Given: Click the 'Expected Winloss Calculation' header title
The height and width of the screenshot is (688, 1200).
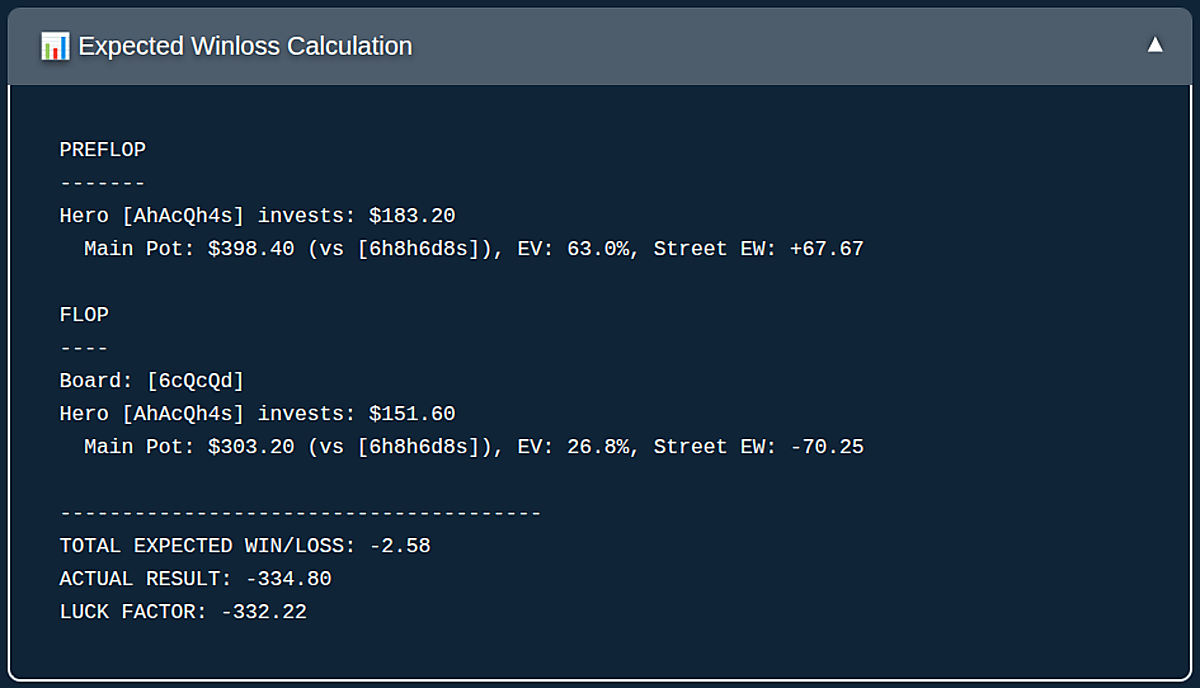Looking at the screenshot, I should coord(245,46).
